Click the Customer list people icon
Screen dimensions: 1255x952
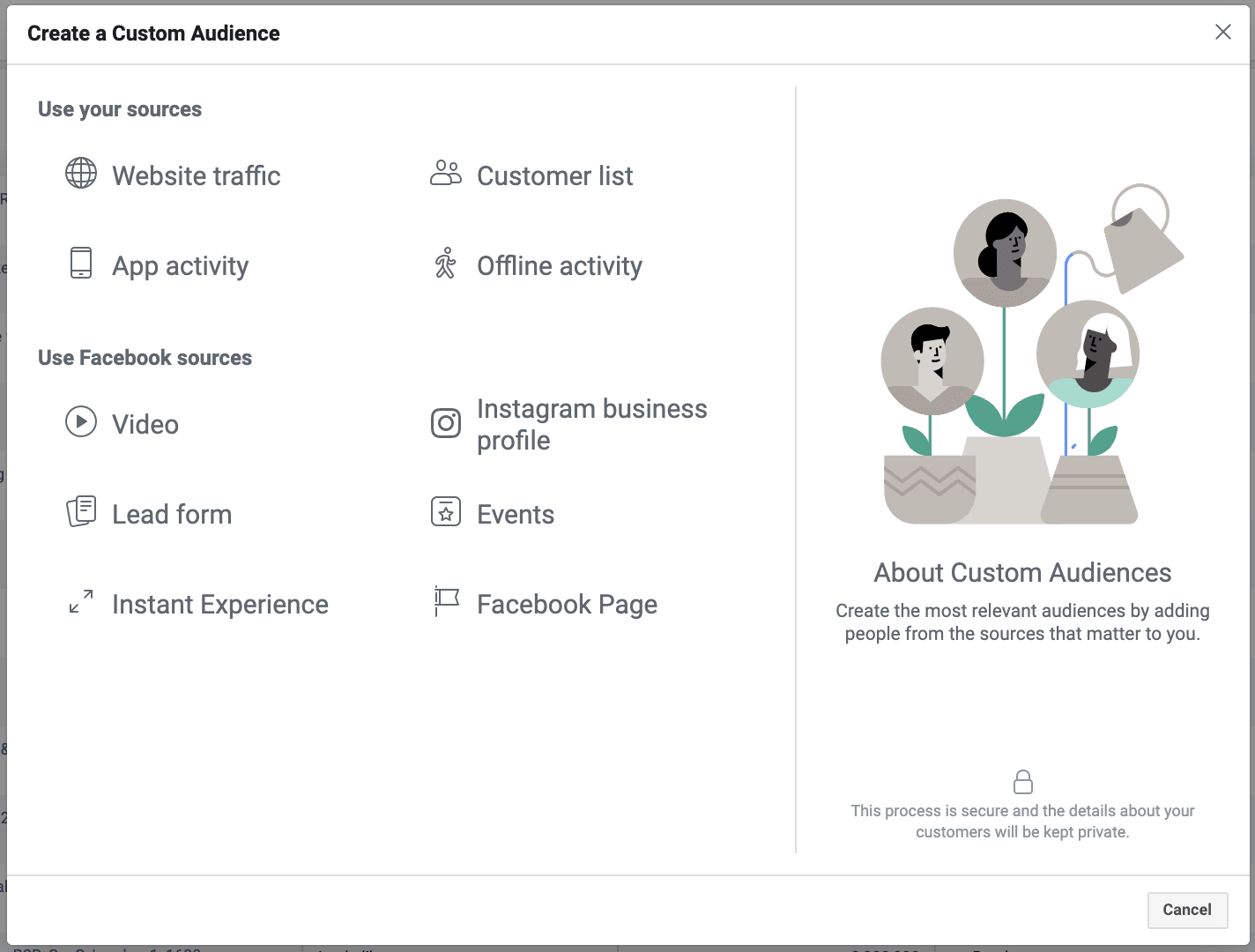(x=446, y=174)
